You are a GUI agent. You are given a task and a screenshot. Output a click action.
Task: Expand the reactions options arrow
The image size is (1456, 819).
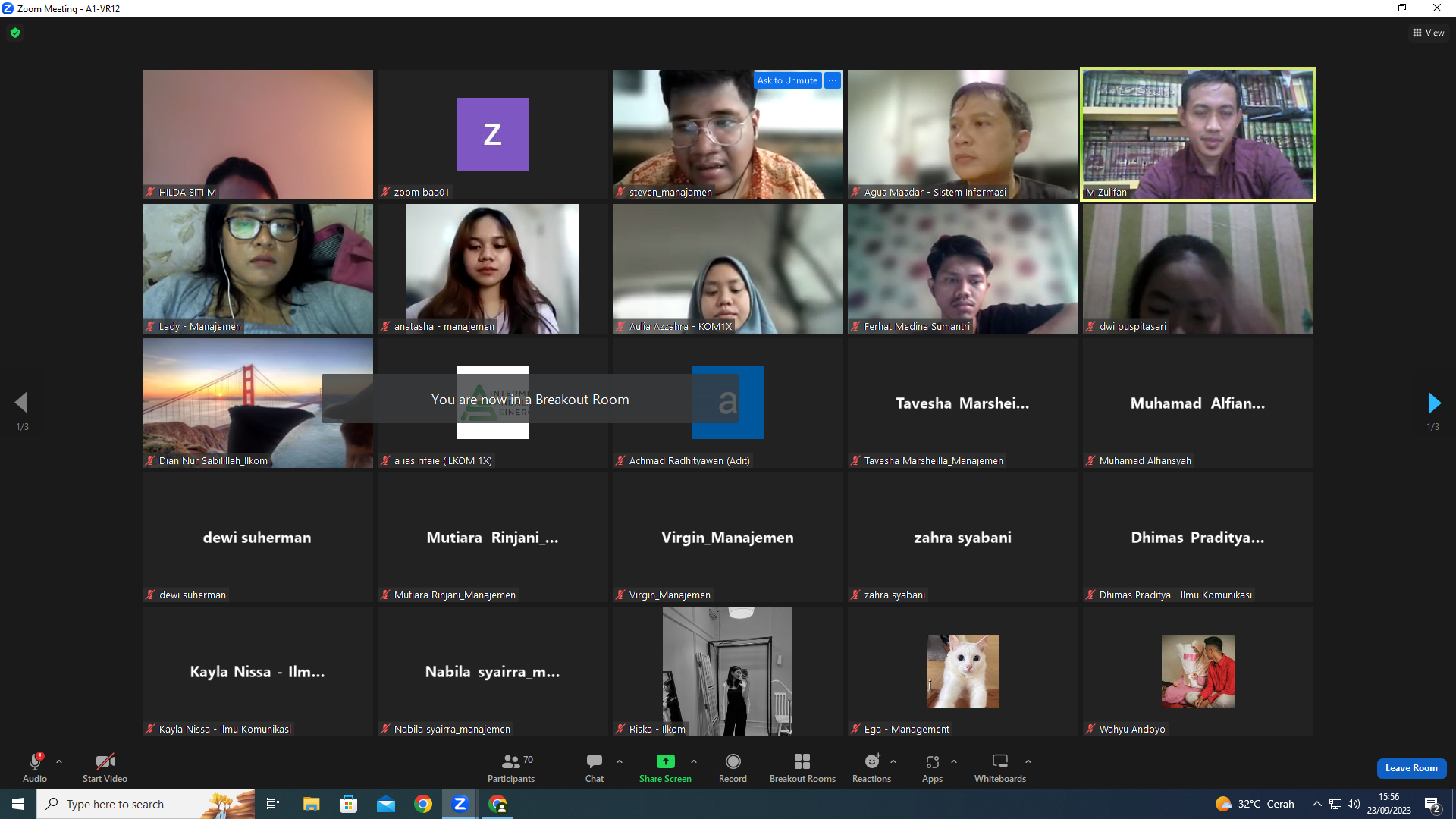click(x=893, y=761)
